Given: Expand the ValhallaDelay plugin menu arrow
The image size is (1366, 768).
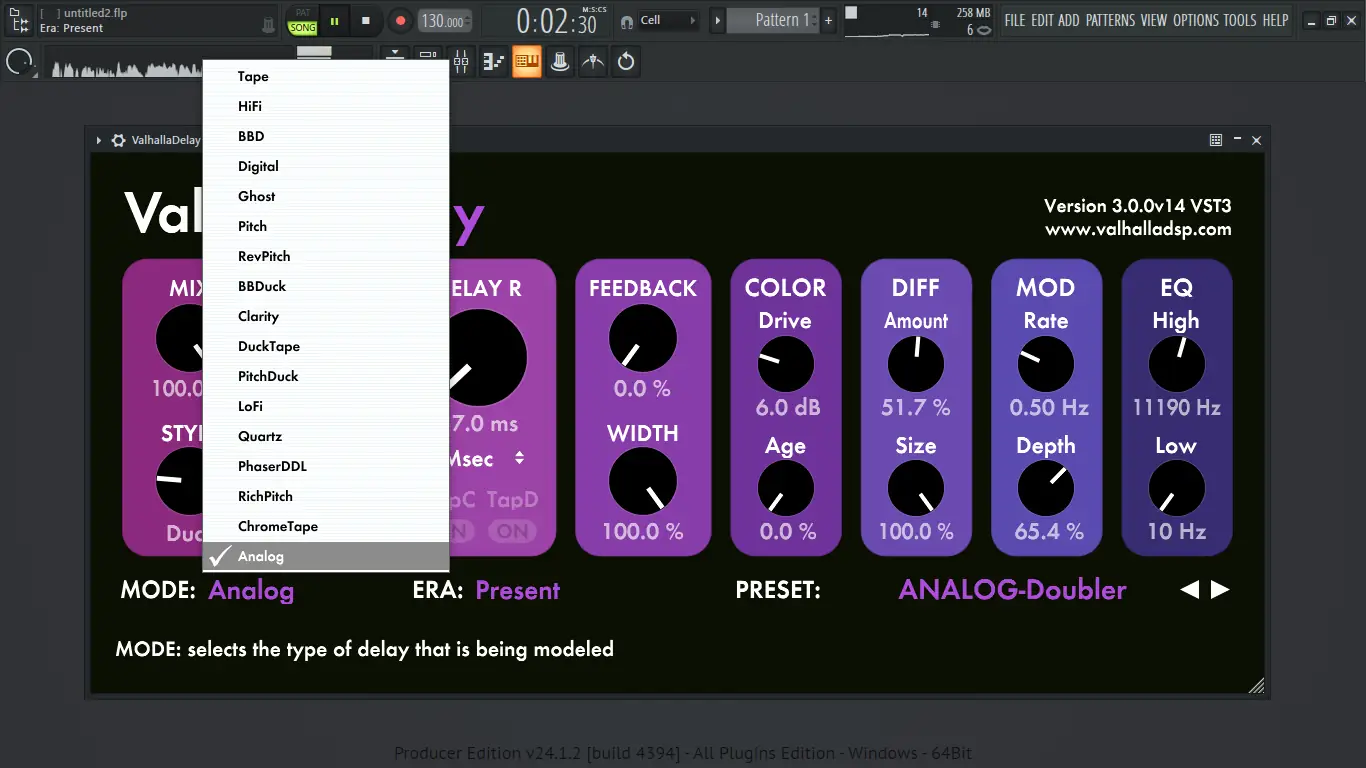Looking at the screenshot, I should tap(99, 141).
